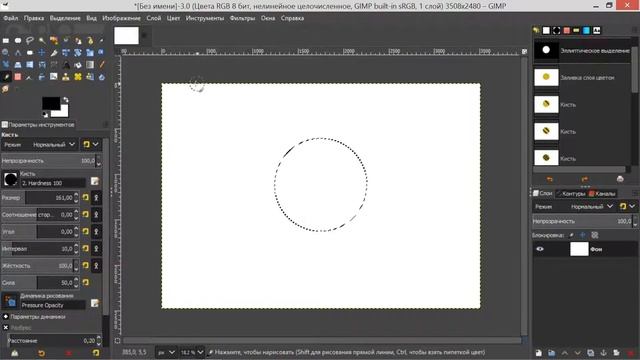Switch to the Каналы tab
This screenshot has width=640, height=360.
[x=602, y=193]
